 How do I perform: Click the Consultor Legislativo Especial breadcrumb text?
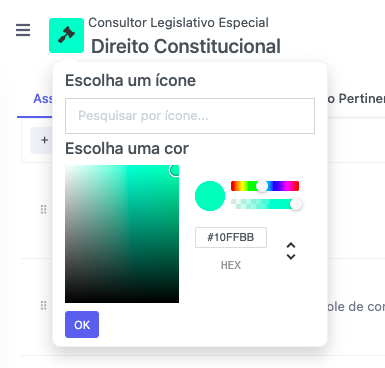click(178, 23)
